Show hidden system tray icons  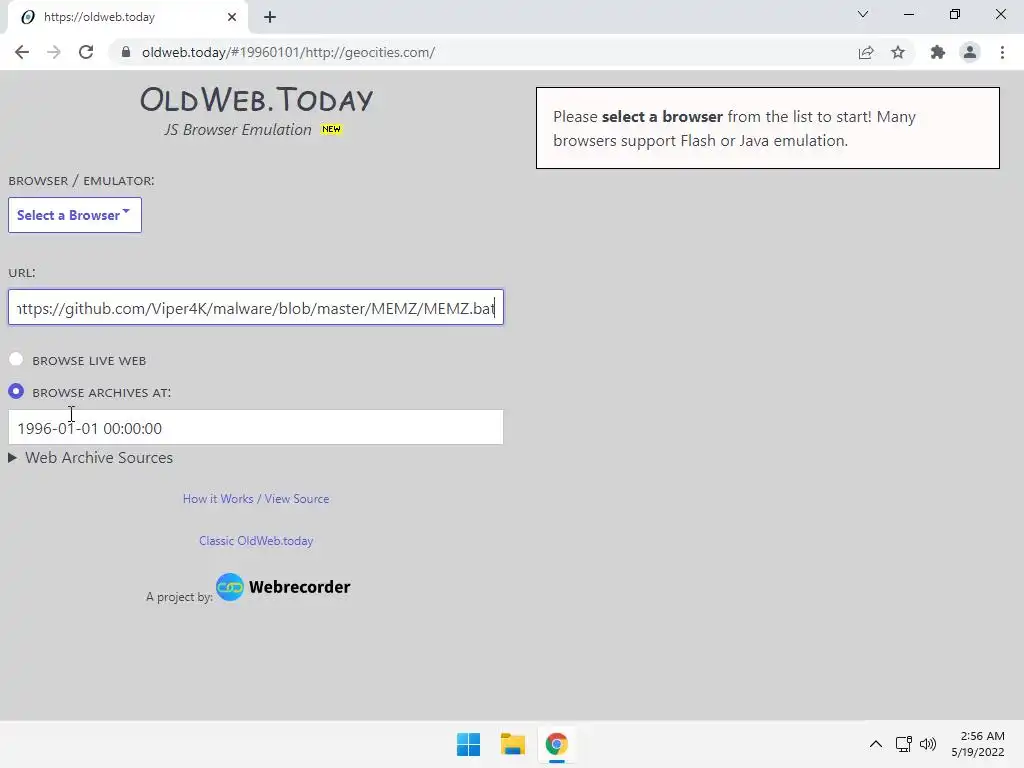[876, 744]
